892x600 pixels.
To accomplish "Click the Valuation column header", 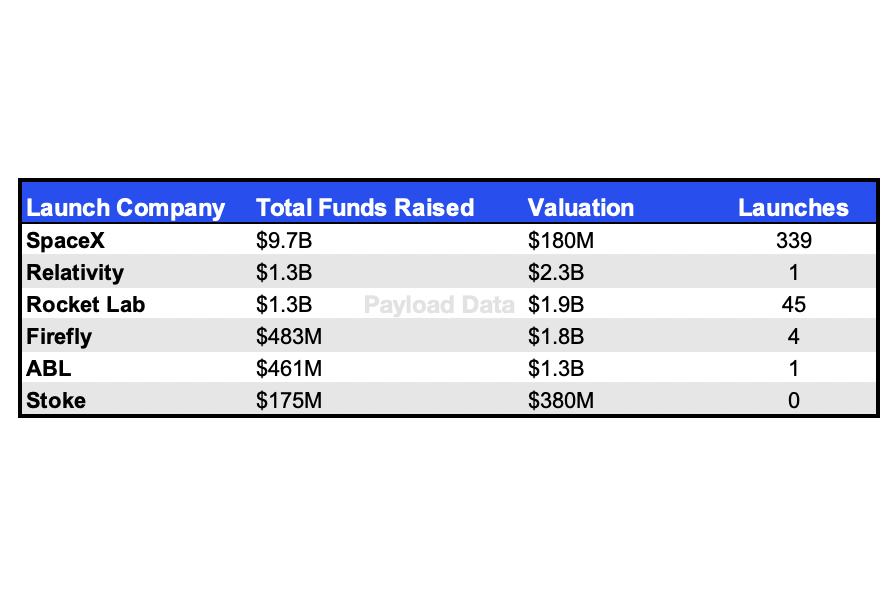I will [580, 208].
